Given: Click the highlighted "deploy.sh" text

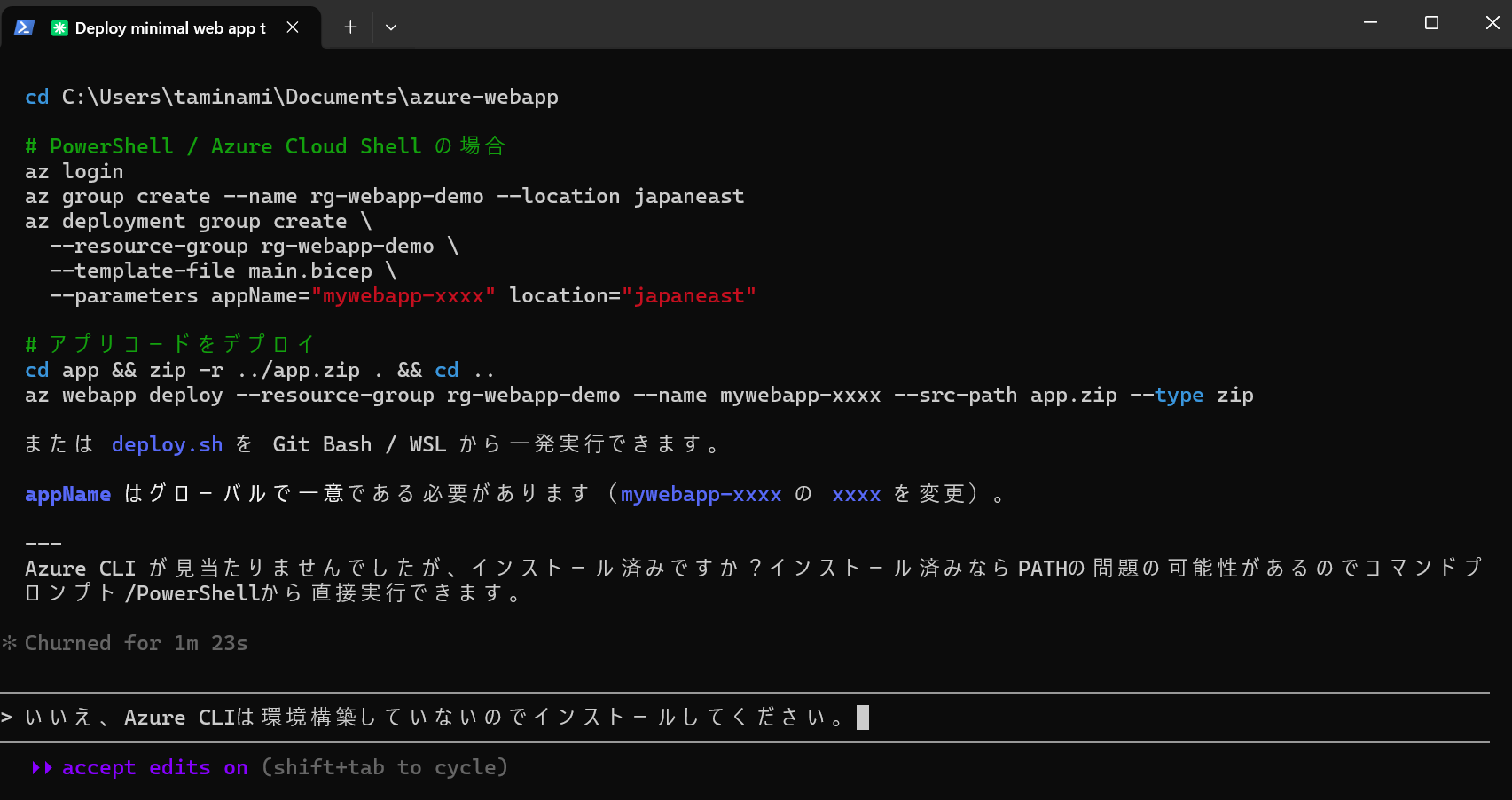Looking at the screenshot, I should coord(167,444).
